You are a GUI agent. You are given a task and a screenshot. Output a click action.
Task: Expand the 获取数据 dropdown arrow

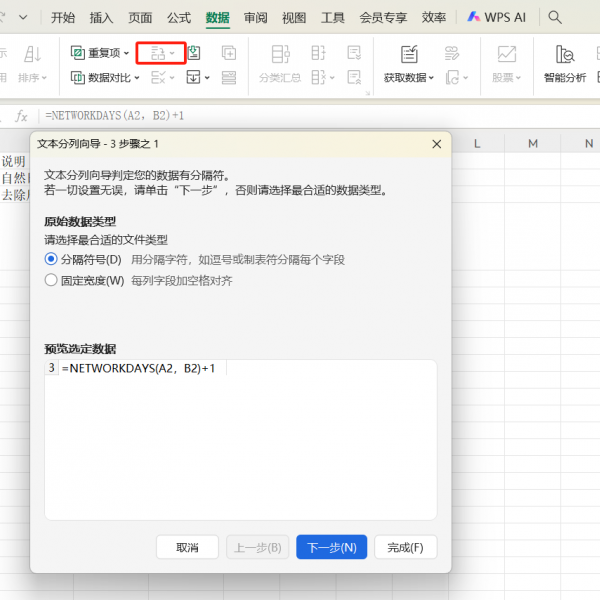coord(431,78)
